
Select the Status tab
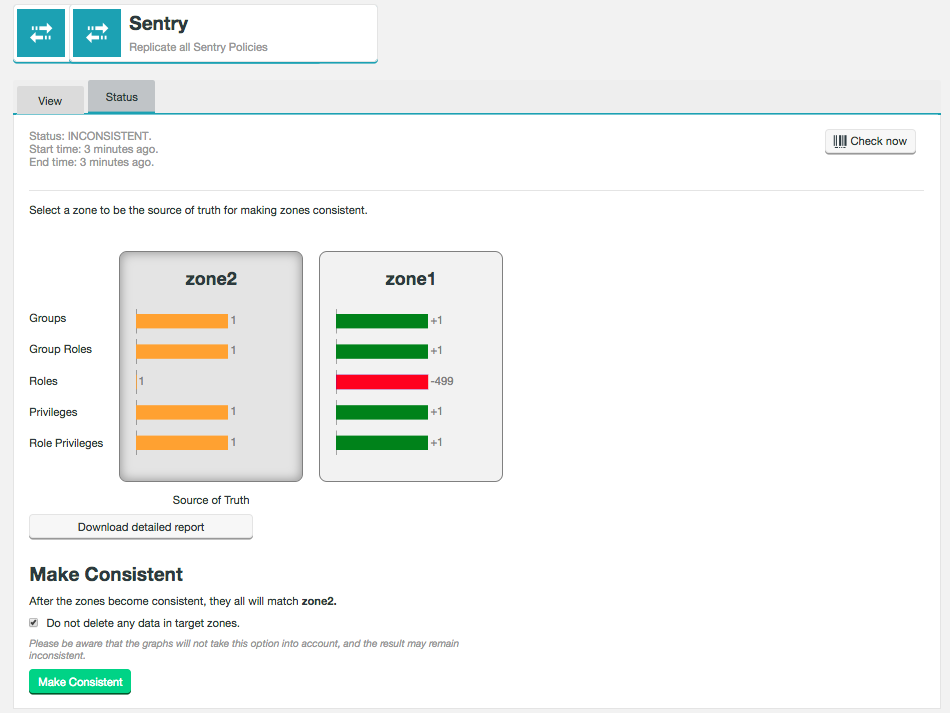point(121,97)
